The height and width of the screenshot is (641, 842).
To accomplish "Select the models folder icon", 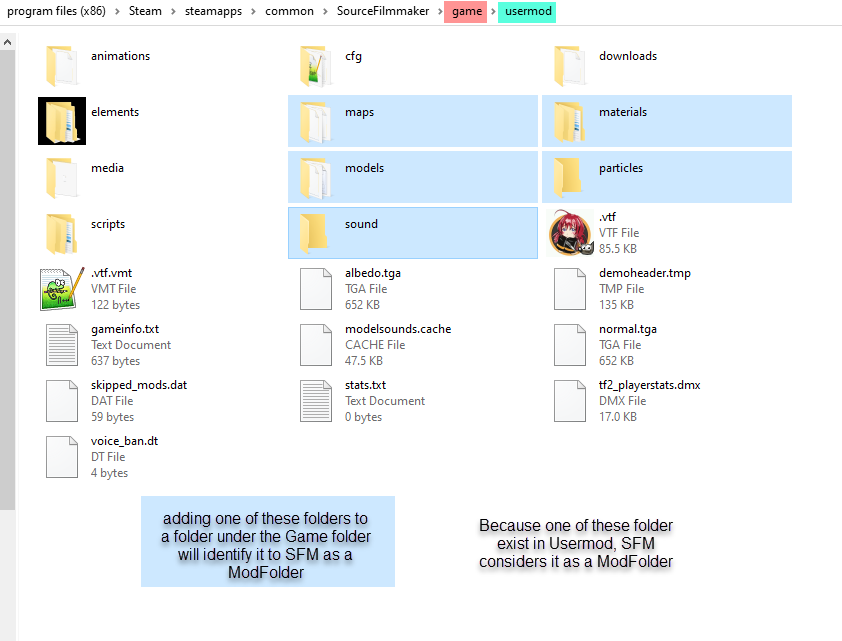I will tap(316, 178).
